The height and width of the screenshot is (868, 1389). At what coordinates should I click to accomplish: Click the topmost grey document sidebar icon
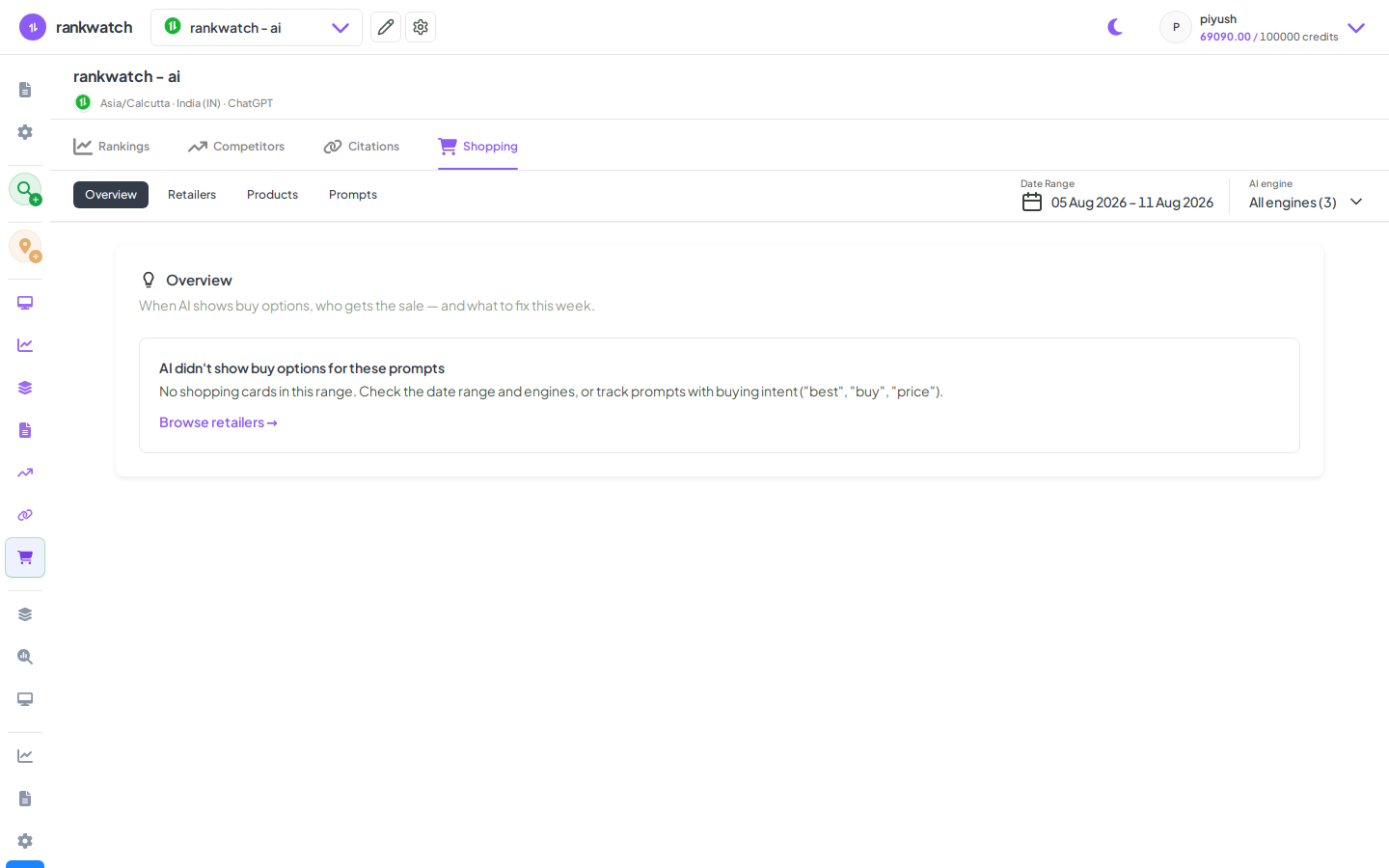25,90
